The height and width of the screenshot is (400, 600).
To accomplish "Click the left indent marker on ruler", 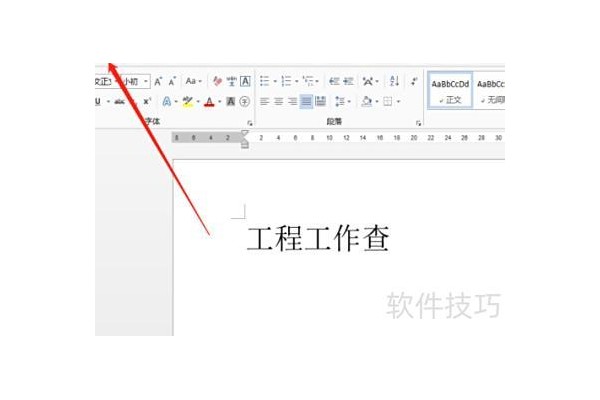I will point(245,145).
